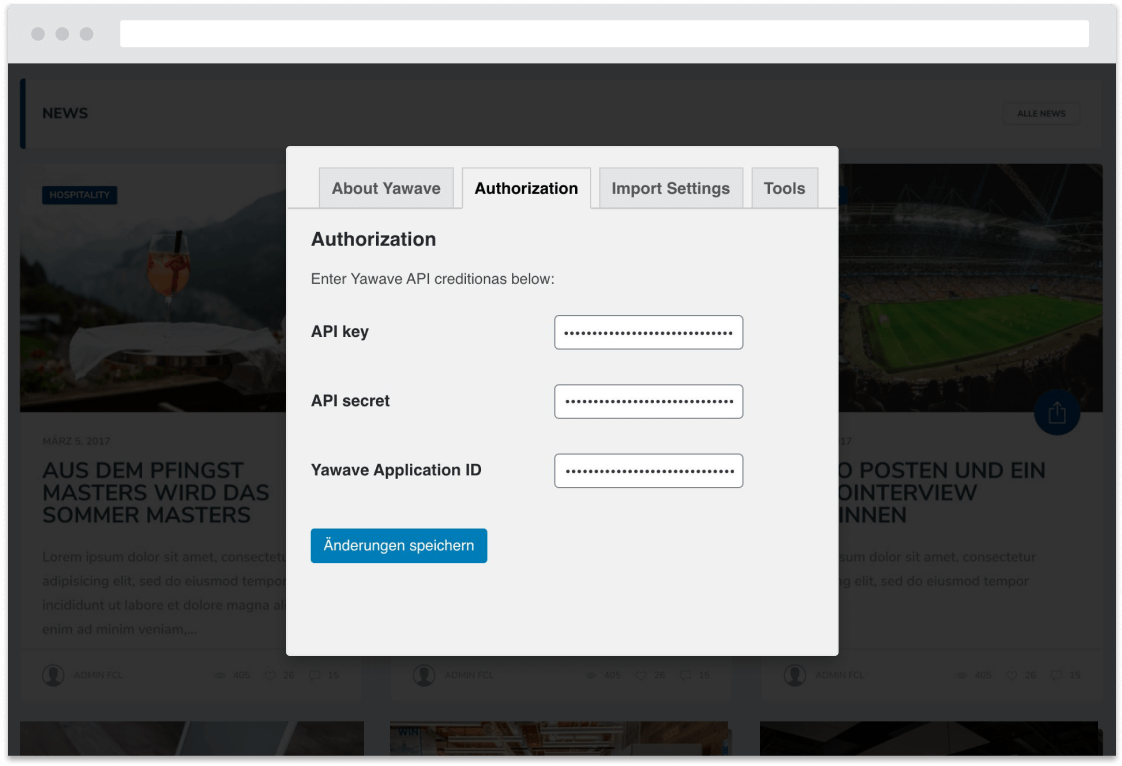The image size is (1122, 766).
Task: Click the middle card's admin avatar icon
Action: [424, 675]
